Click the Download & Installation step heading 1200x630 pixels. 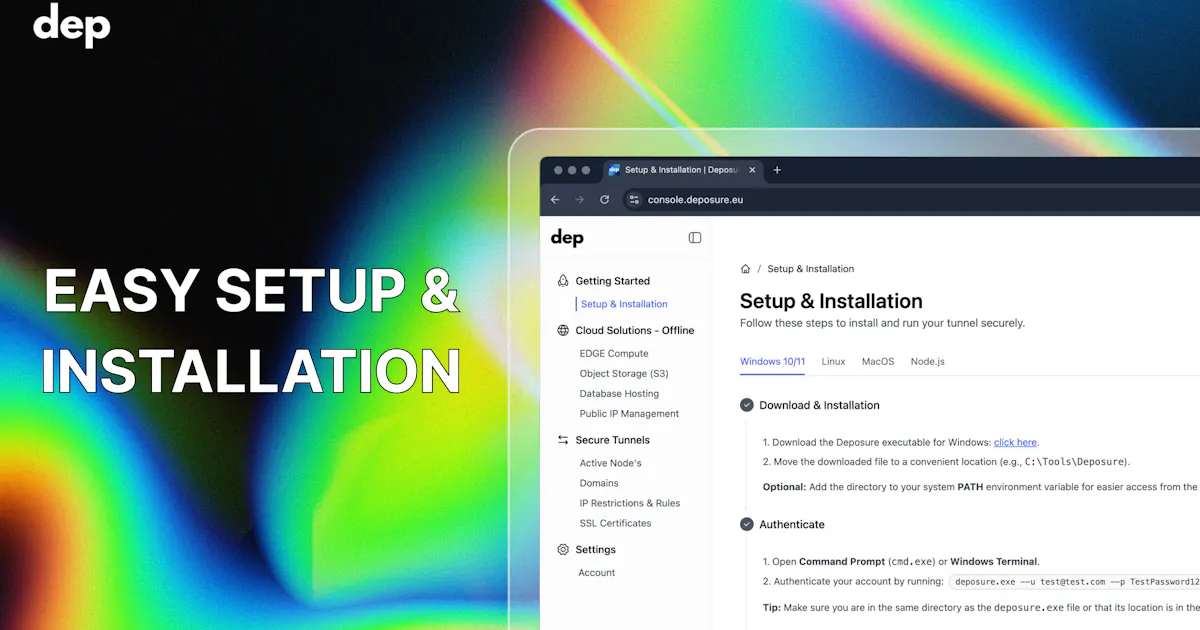(x=819, y=405)
